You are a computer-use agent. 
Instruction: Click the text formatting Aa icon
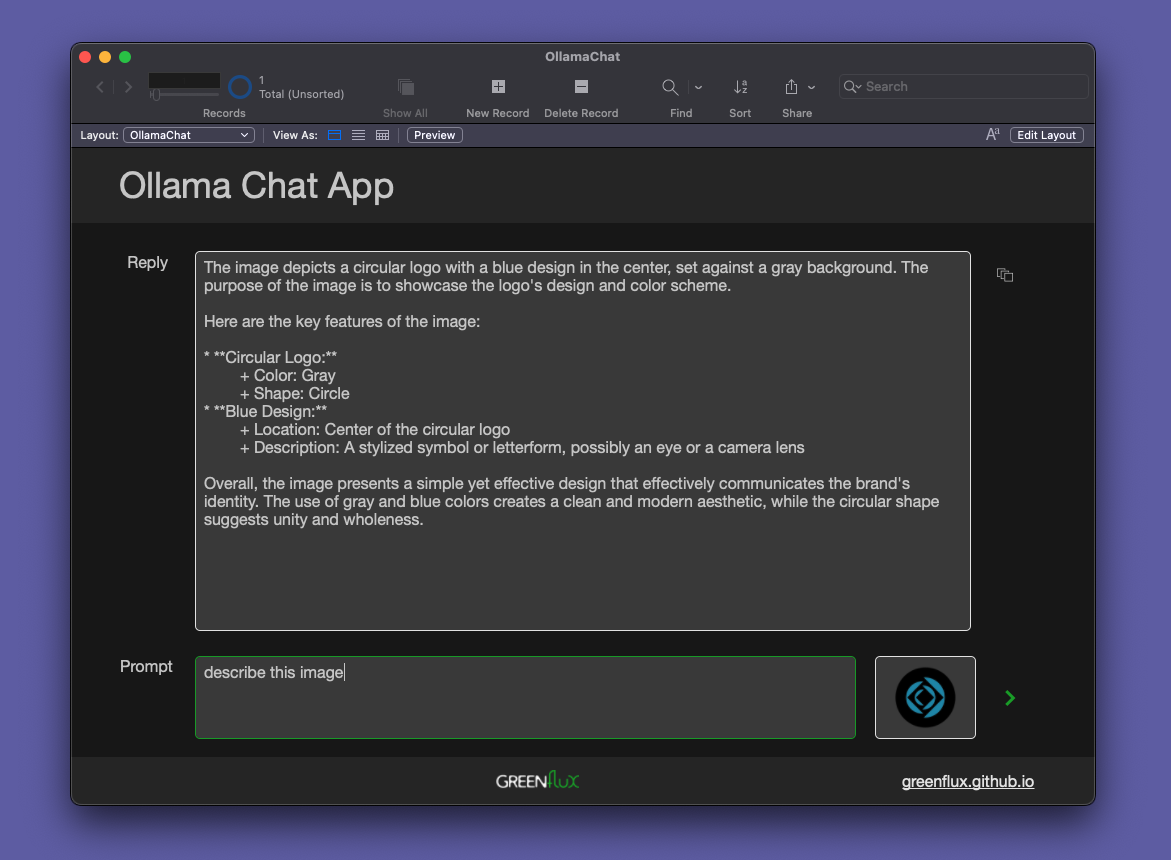tap(992, 135)
